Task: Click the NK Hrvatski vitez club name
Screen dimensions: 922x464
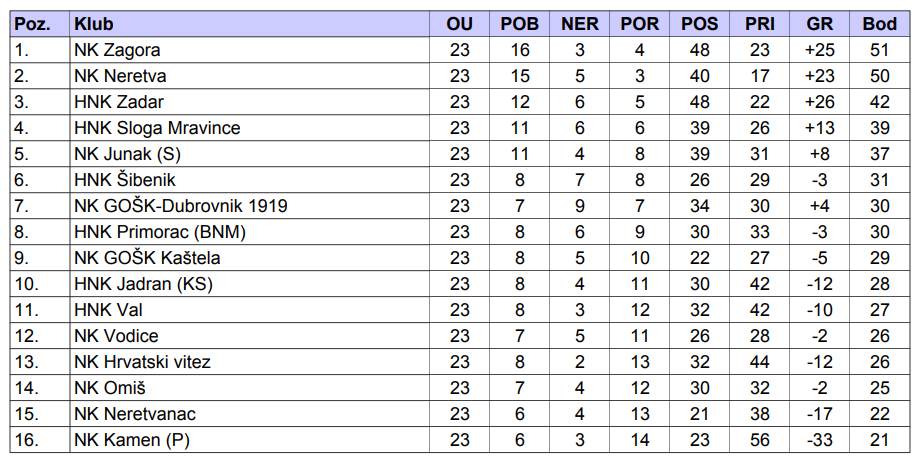Action: point(142,362)
